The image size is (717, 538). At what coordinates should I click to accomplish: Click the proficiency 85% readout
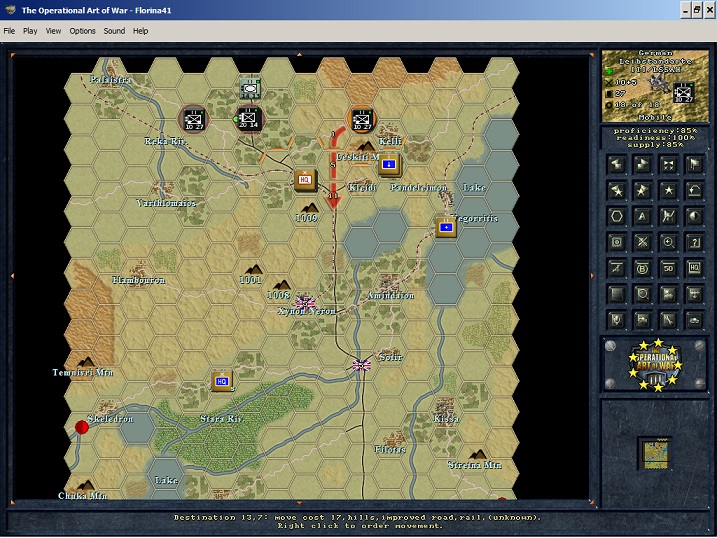pos(655,131)
